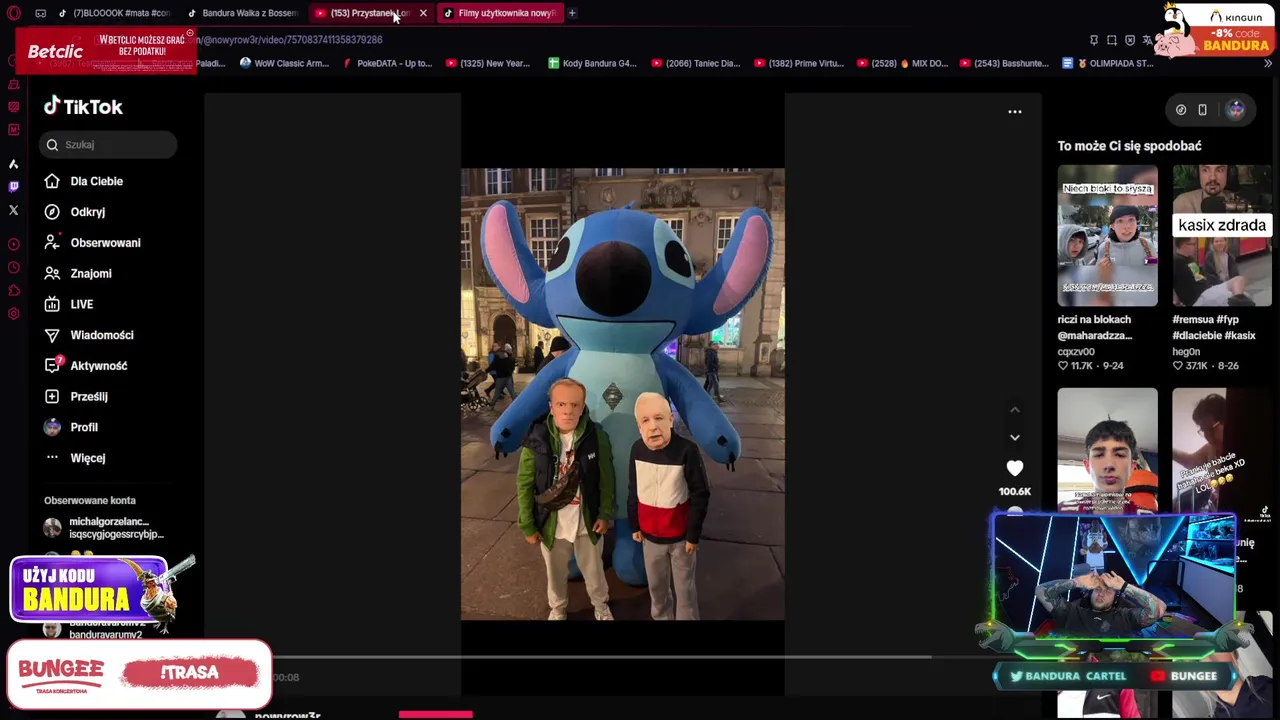Click the phone app download icon
The width and height of the screenshot is (1280, 720).
point(1202,110)
